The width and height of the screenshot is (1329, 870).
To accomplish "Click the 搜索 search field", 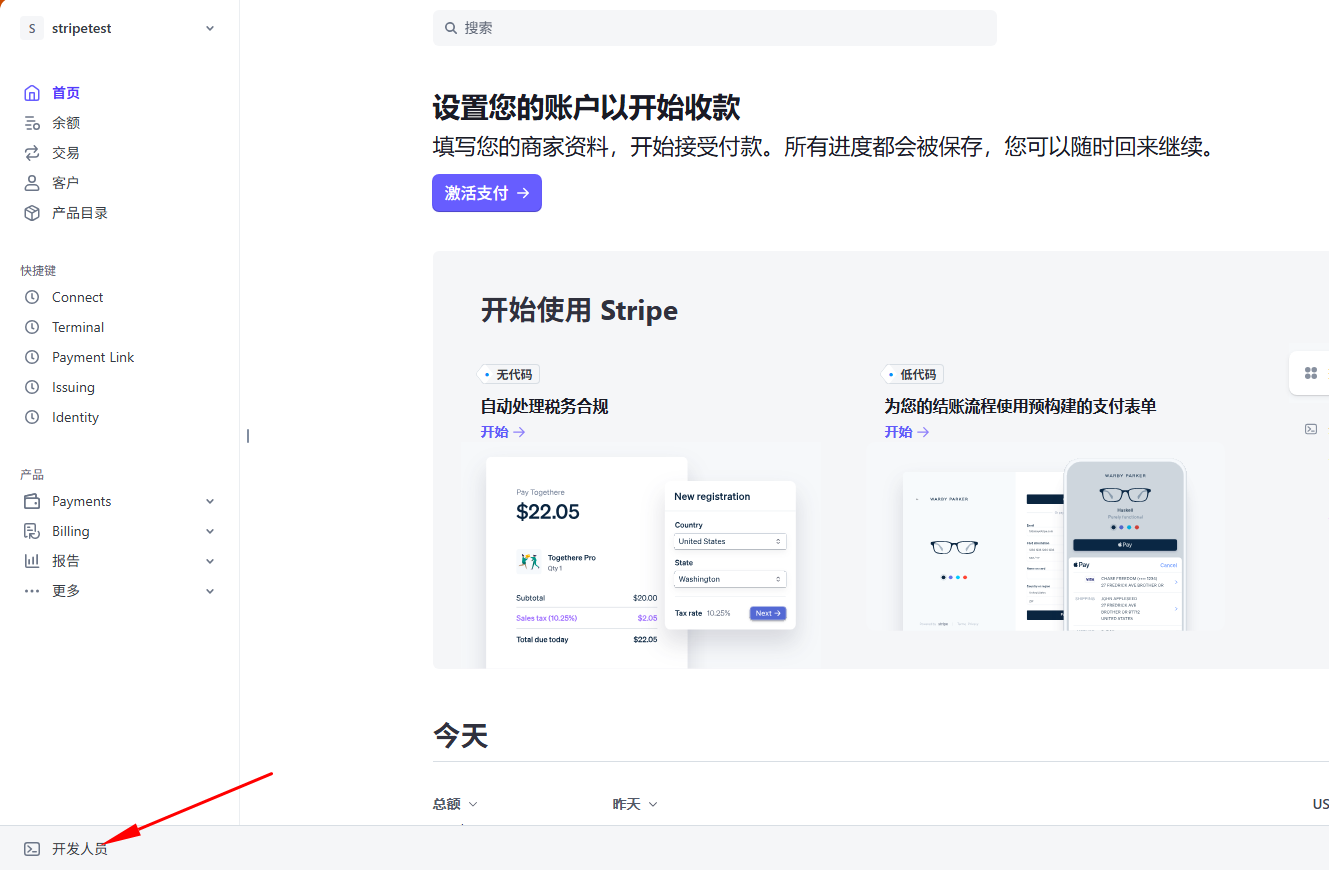I will [714, 28].
